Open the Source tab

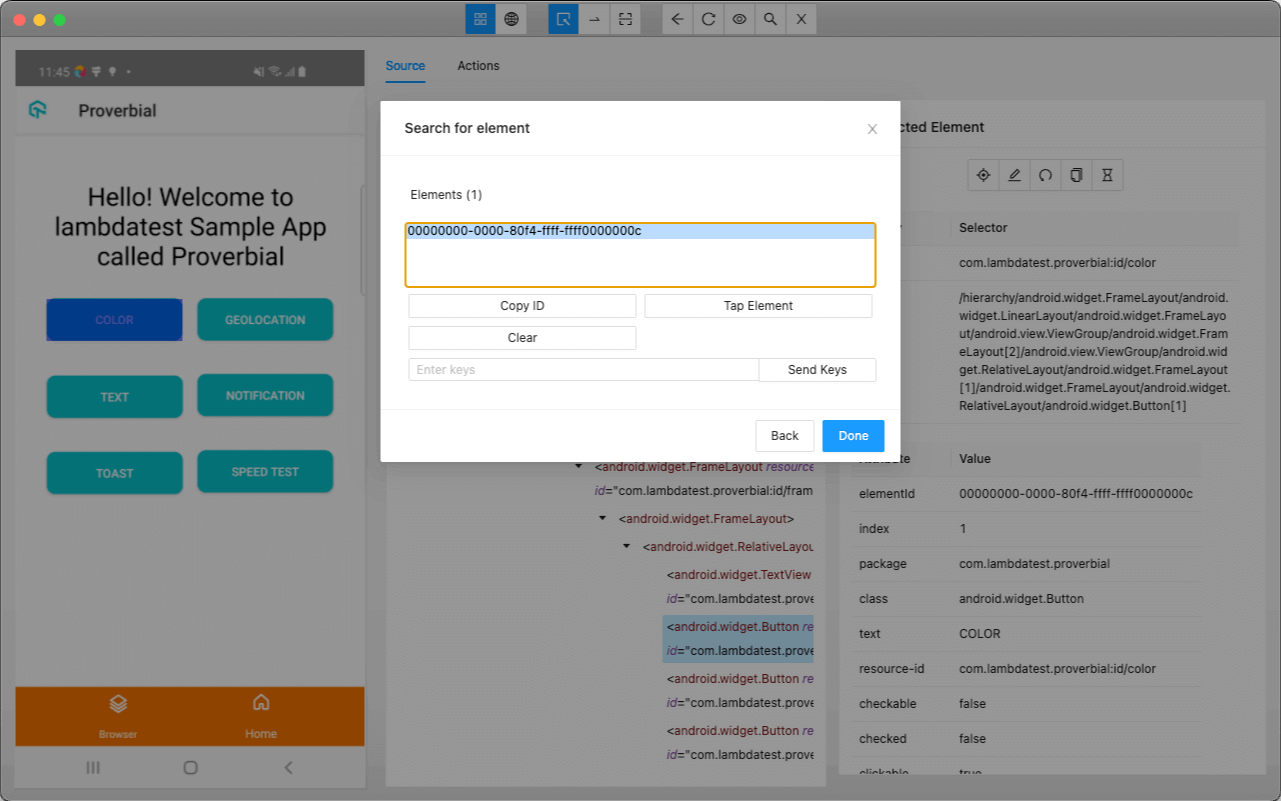coord(405,66)
